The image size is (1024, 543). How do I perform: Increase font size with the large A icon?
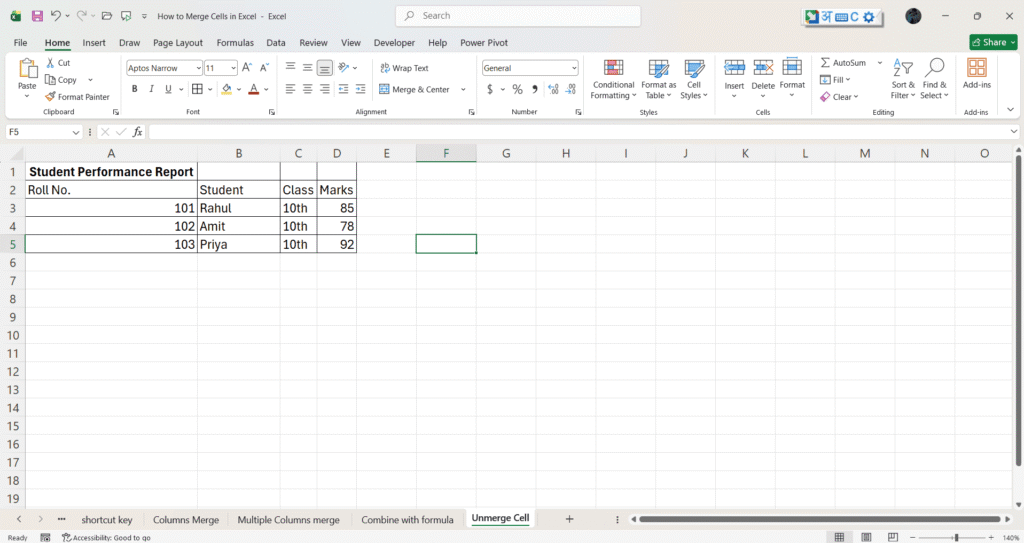click(x=246, y=68)
